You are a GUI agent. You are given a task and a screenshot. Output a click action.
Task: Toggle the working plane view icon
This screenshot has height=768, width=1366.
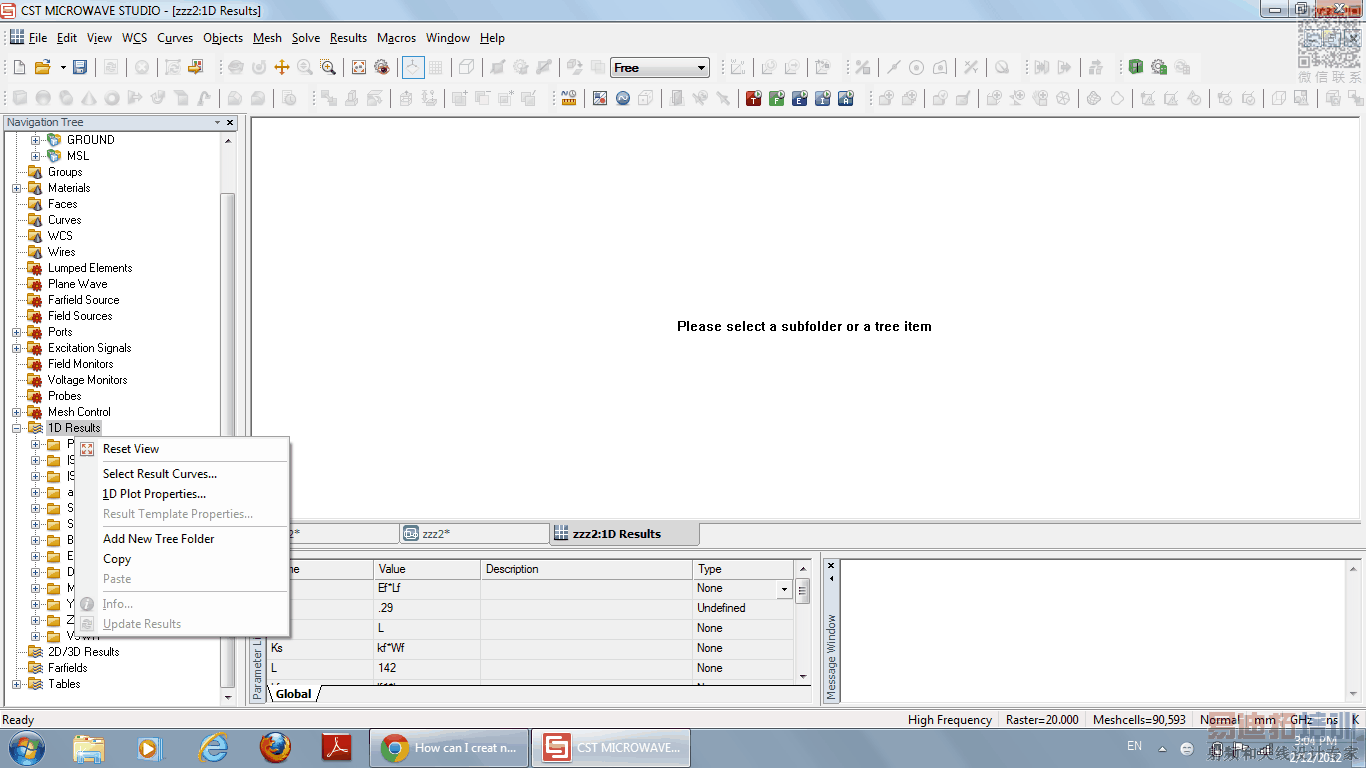click(413, 68)
